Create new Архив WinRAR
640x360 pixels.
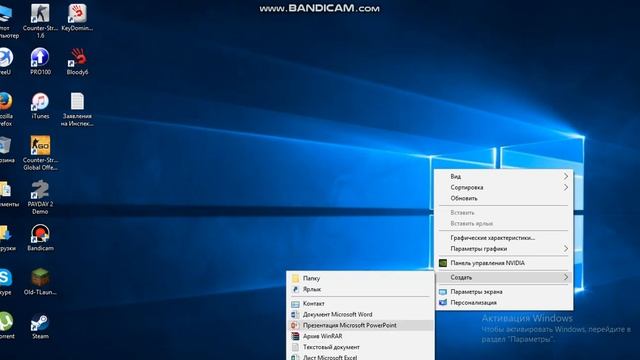pyautogui.click(x=360, y=336)
